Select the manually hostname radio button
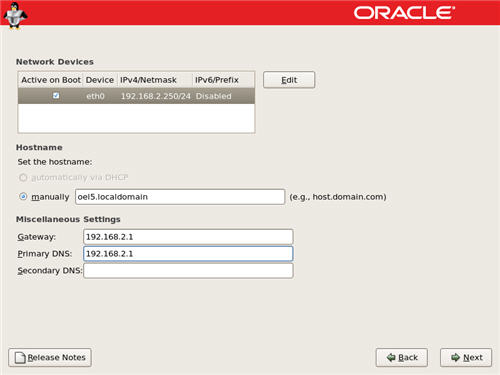The width and height of the screenshot is (500, 375). point(23,197)
